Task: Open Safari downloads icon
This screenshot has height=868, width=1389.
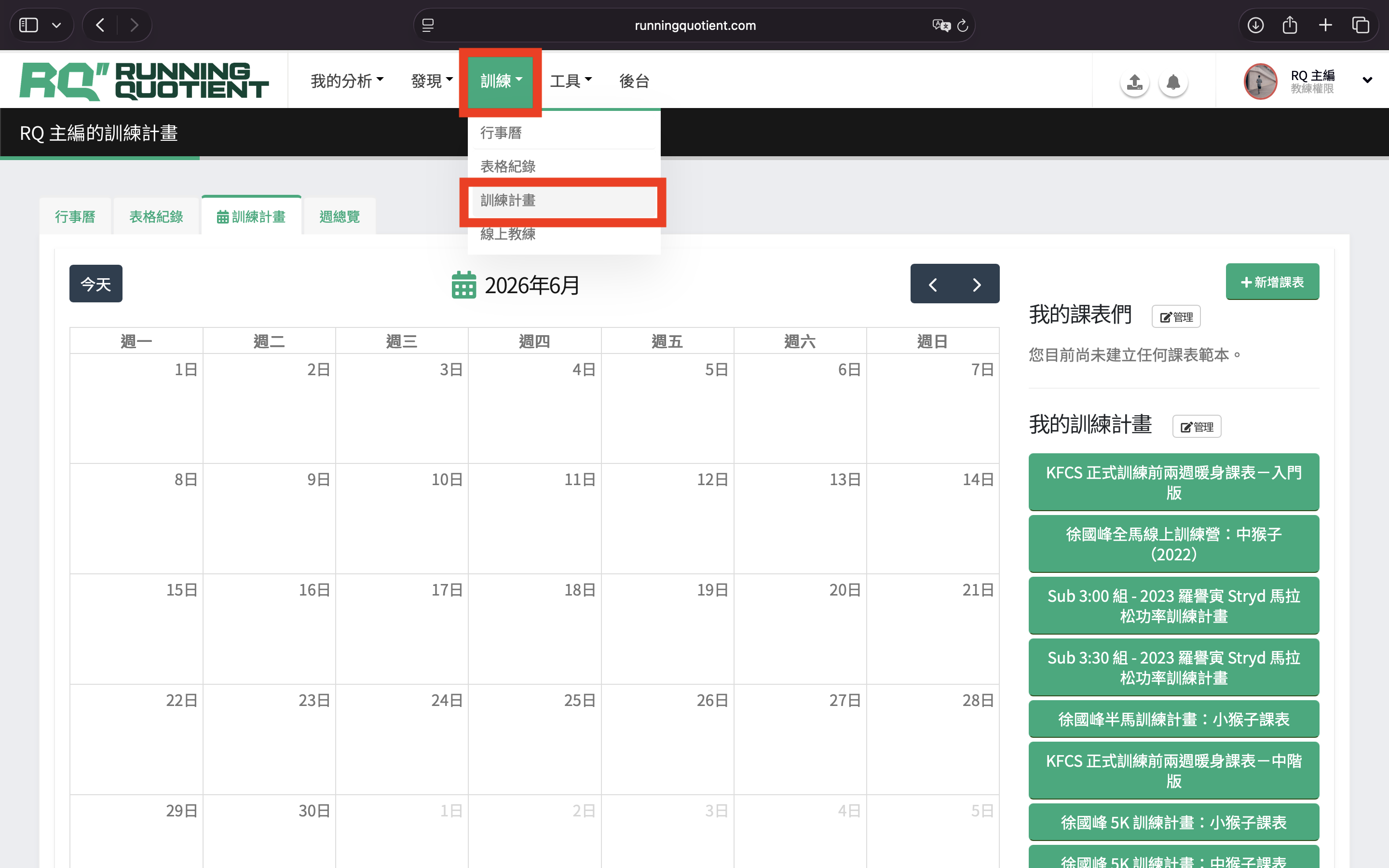Action: [x=1255, y=25]
